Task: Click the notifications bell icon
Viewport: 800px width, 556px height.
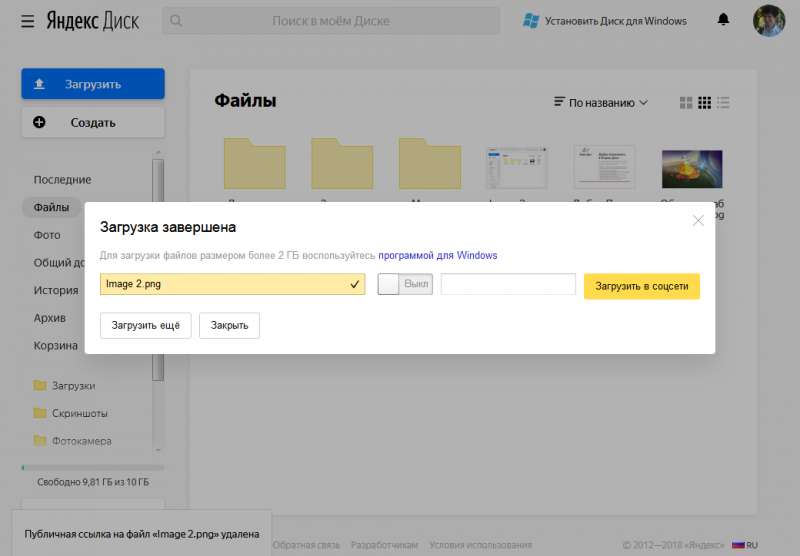Action: 723,21
